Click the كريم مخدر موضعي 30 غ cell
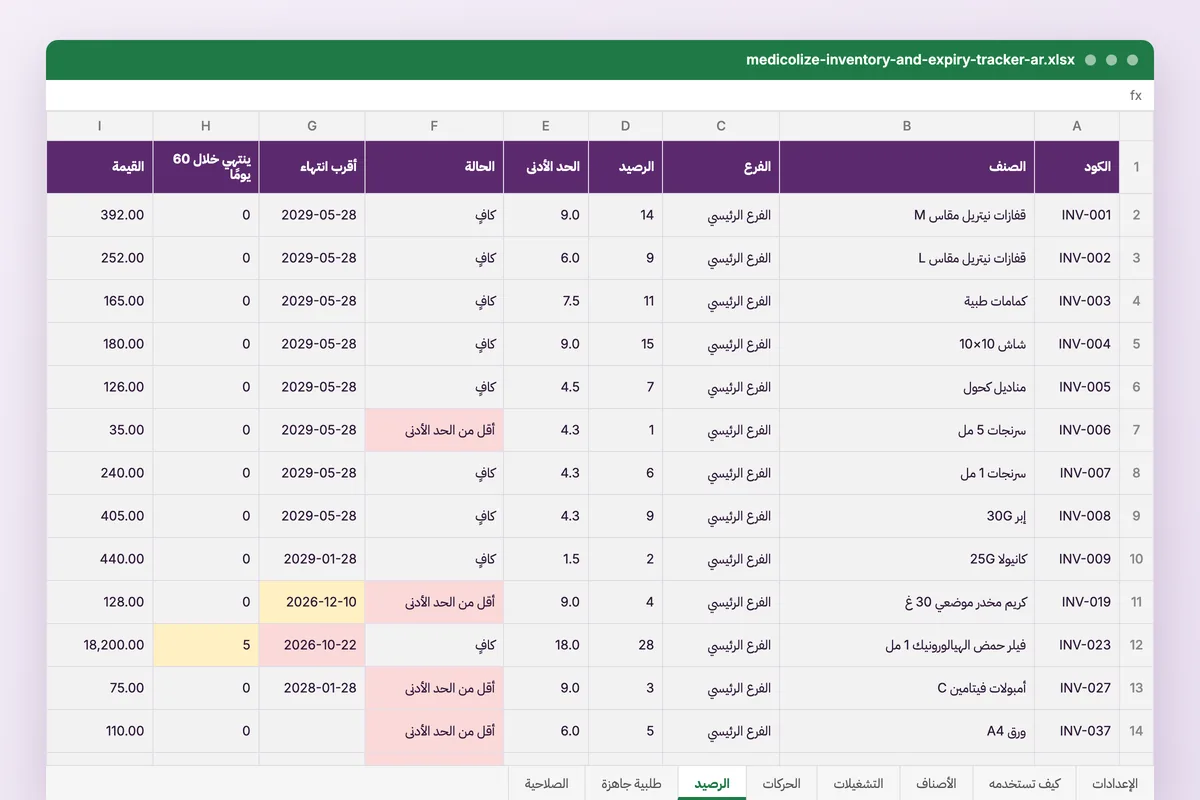1200x800 pixels. (907, 602)
